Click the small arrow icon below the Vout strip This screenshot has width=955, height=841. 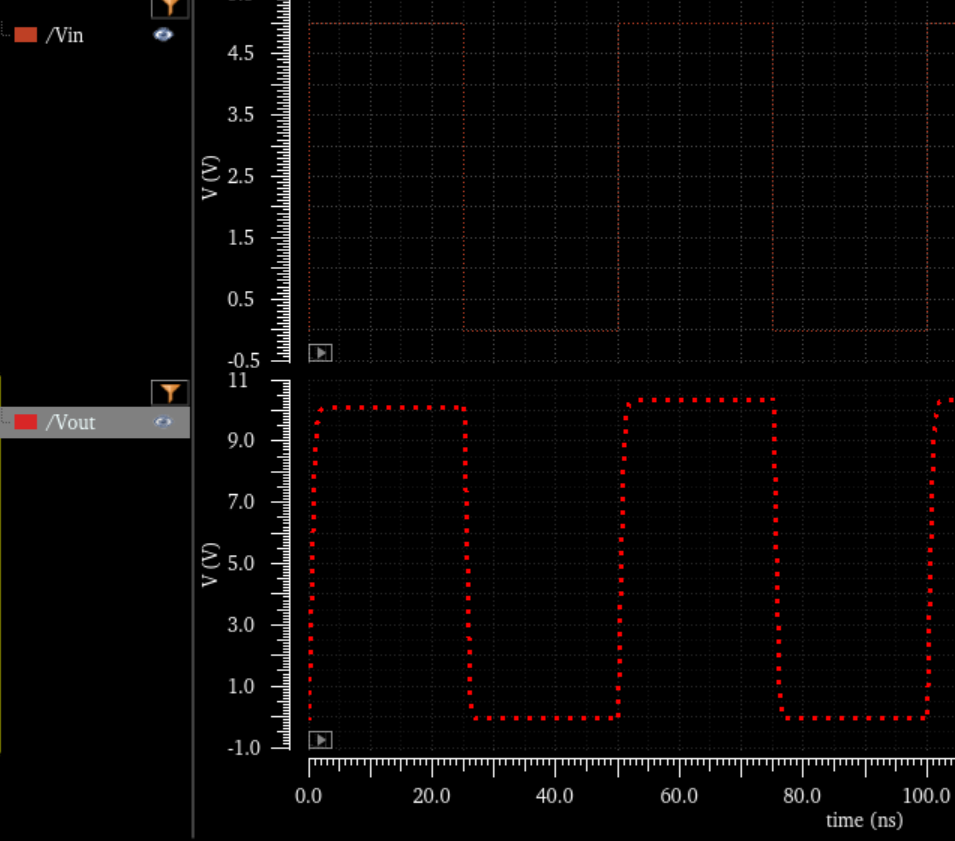pos(319,740)
